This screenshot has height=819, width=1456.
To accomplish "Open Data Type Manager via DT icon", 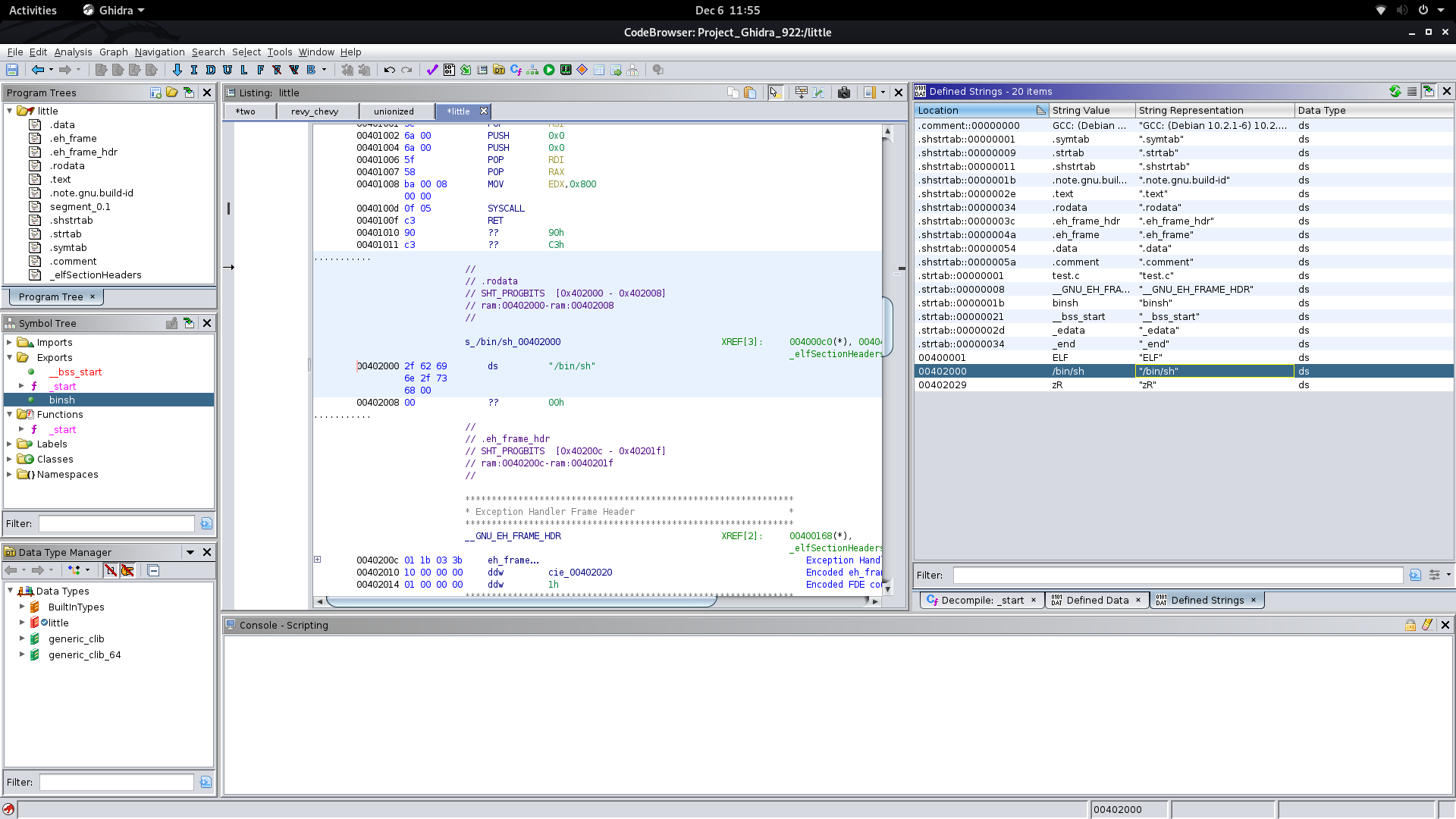I will [x=499, y=70].
